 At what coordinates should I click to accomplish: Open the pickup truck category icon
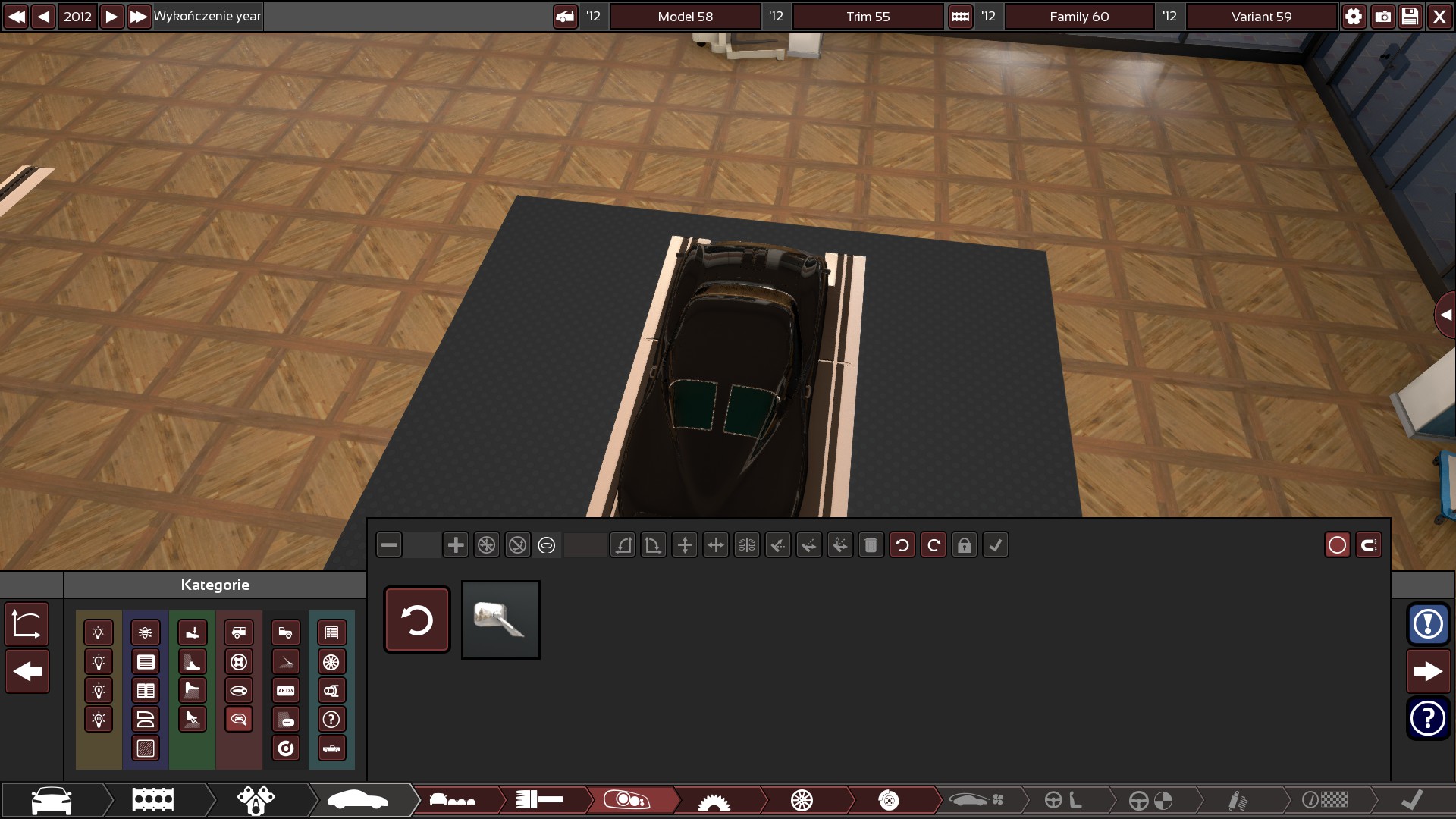click(286, 632)
